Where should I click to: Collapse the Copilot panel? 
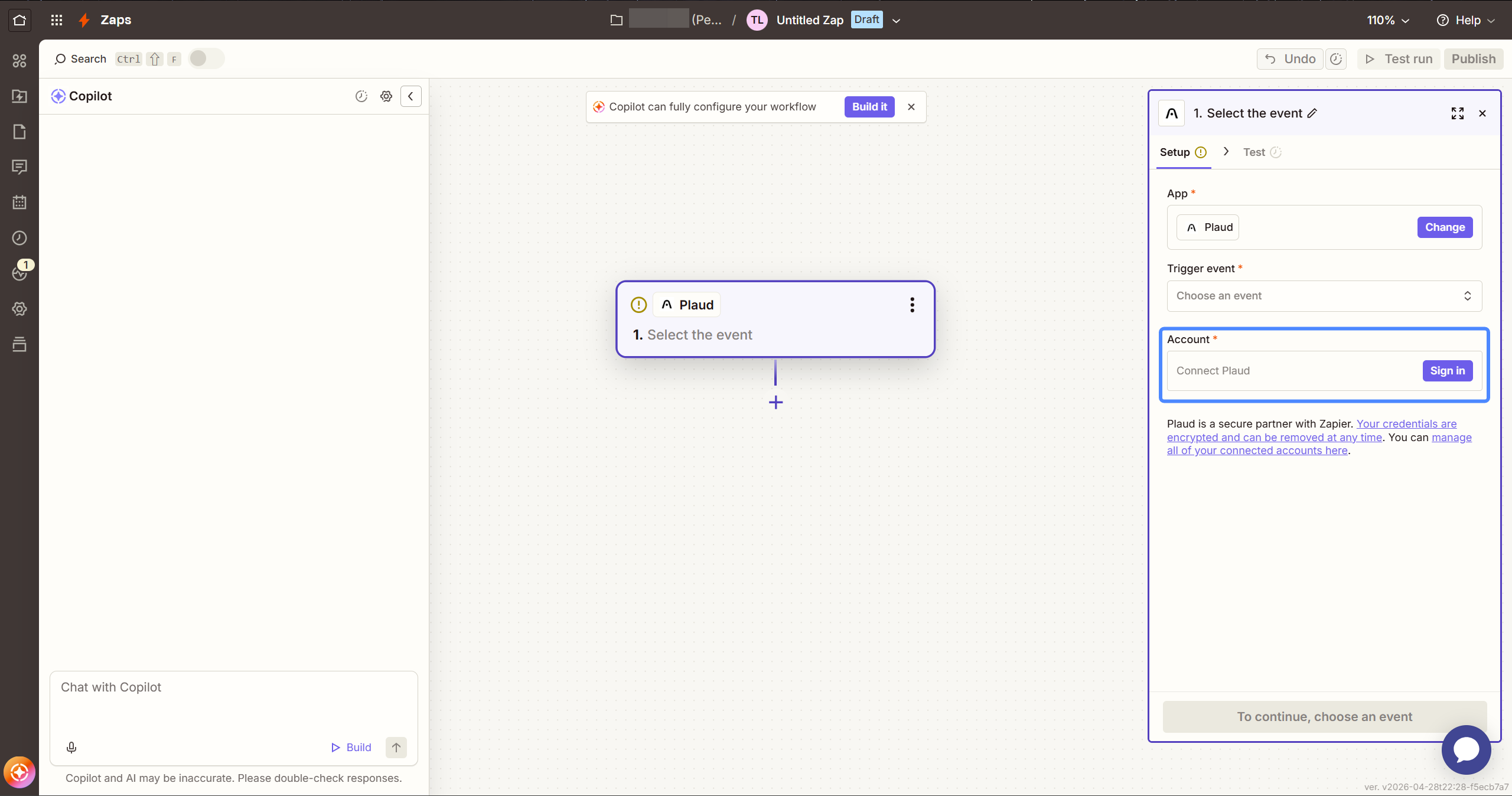pos(410,96)
